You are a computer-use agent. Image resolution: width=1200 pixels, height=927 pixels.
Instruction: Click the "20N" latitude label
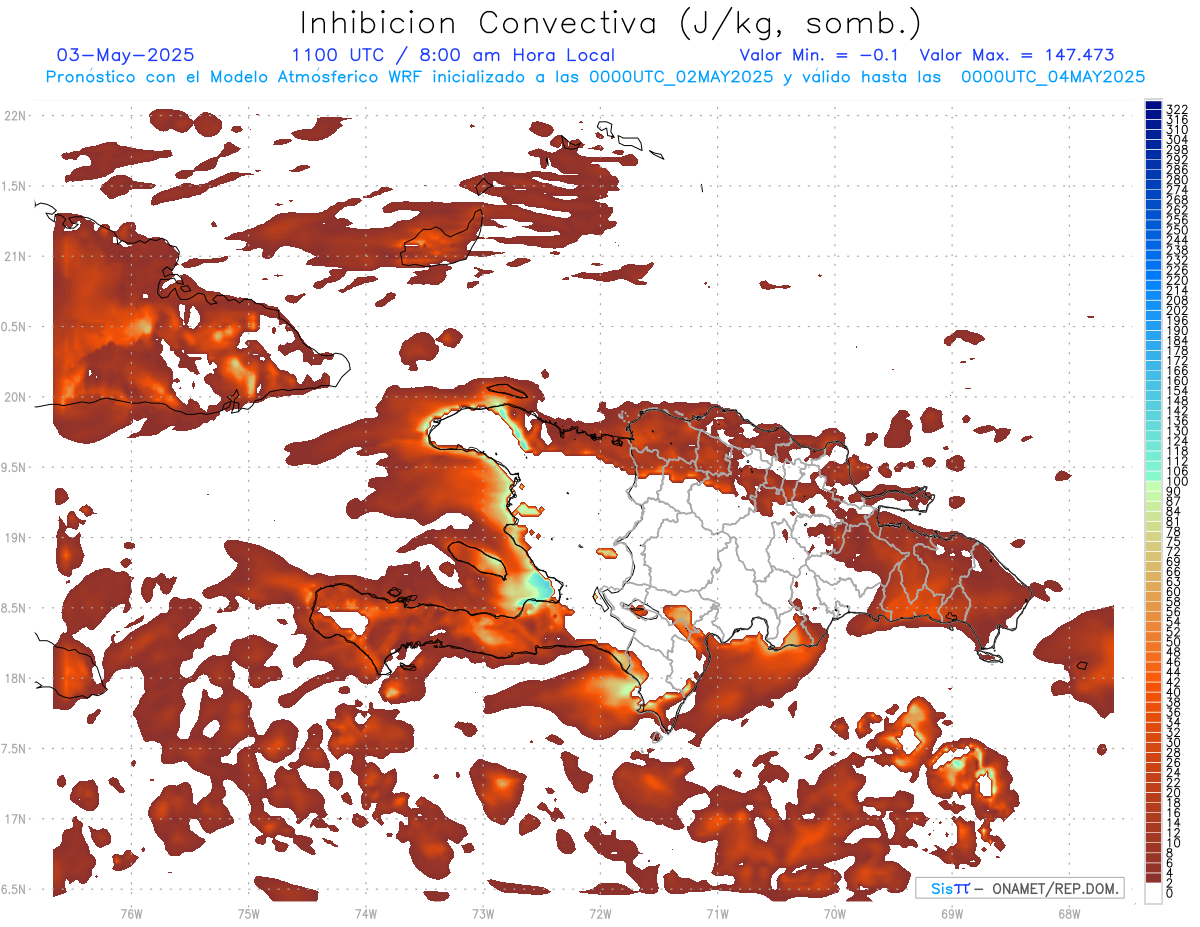pos(17,397)
